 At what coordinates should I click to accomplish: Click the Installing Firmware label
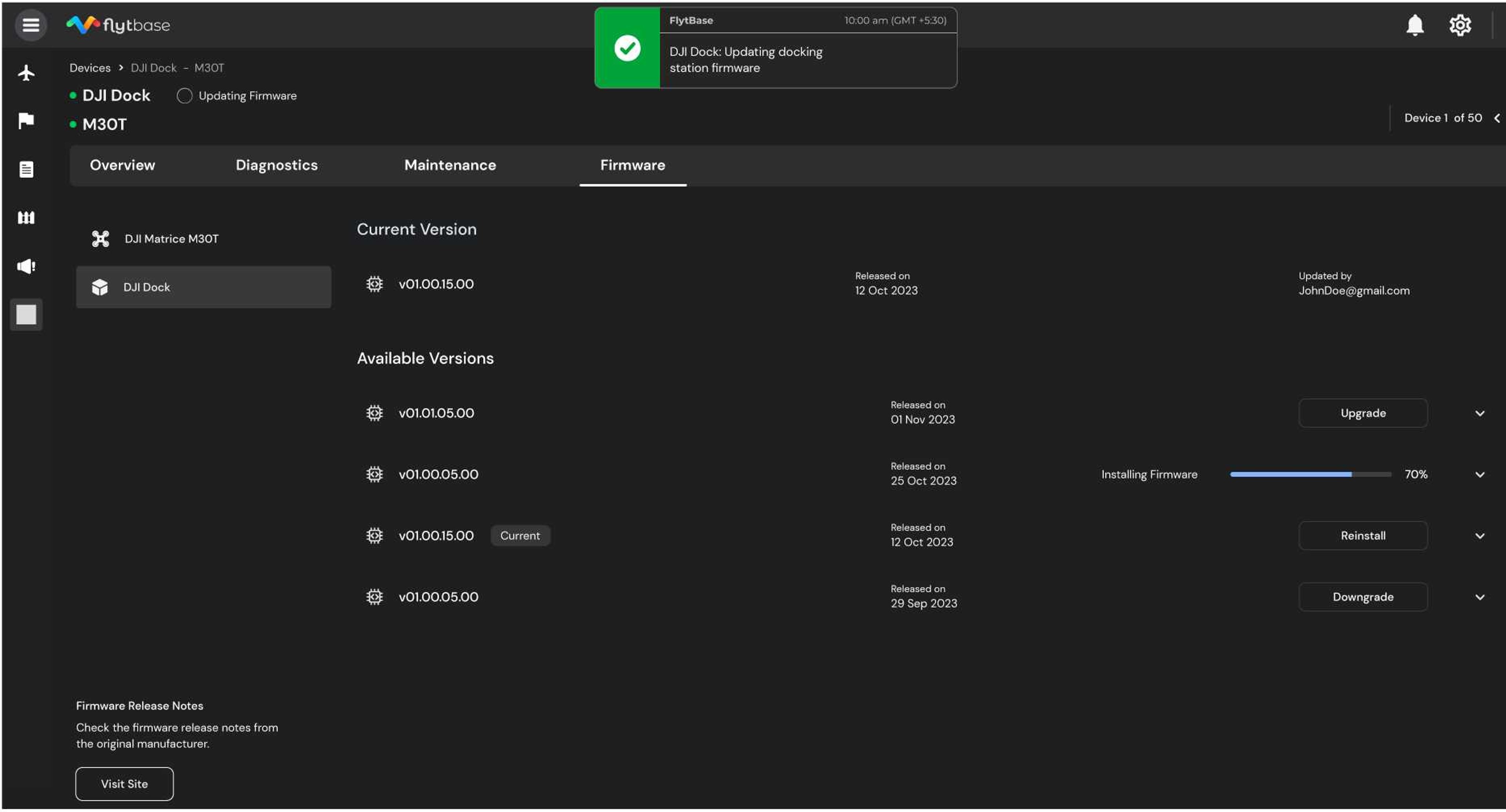coord(1150,475)
